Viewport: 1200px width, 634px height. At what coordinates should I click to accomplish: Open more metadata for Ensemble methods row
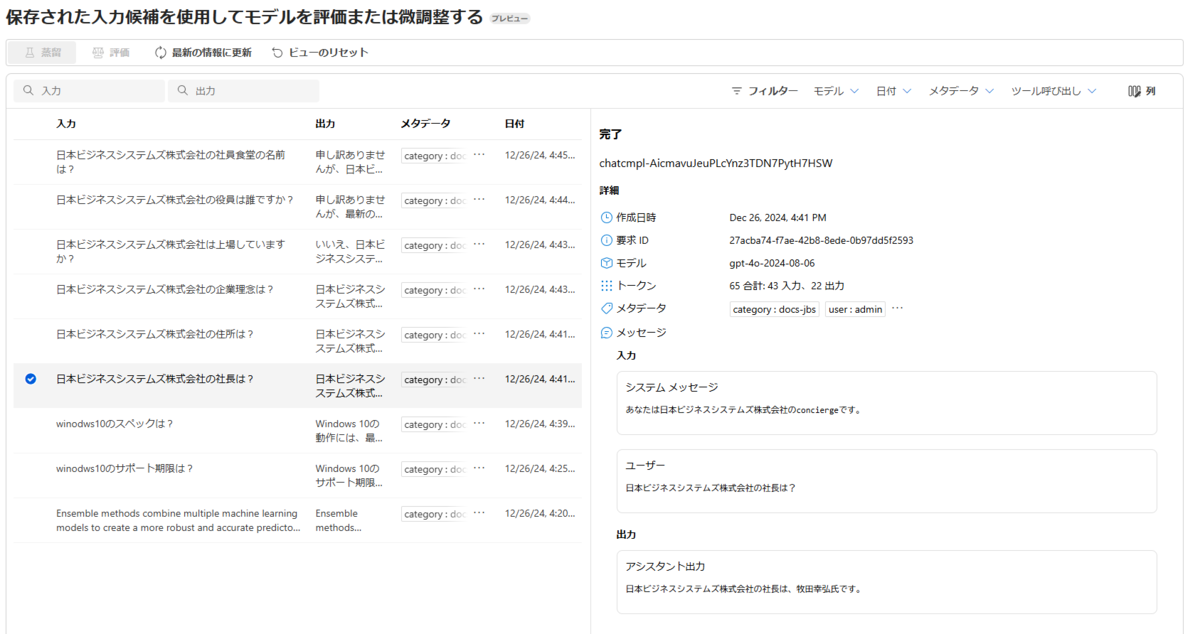(x=479, y=514)
